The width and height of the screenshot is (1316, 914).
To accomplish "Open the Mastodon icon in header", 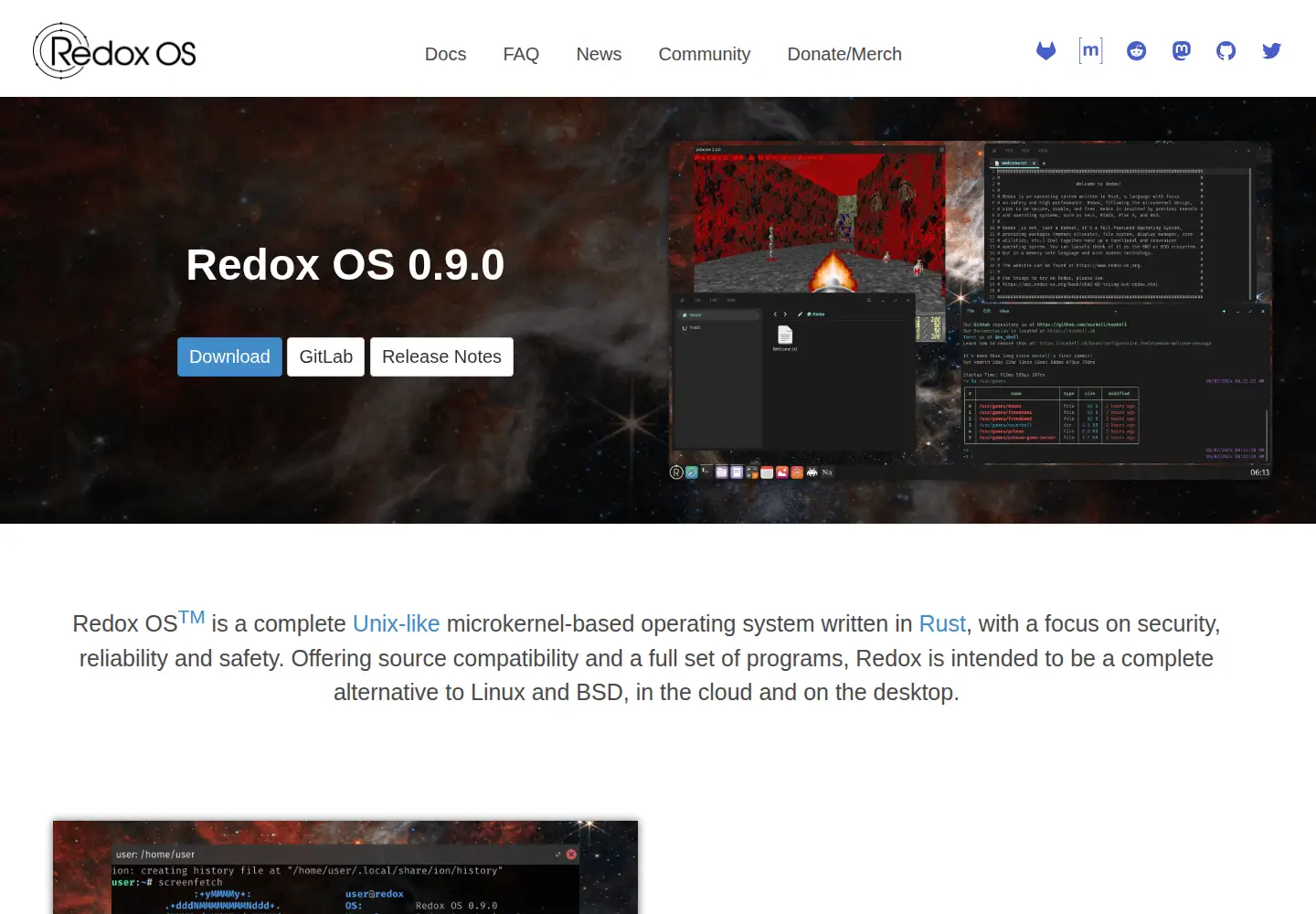I will [1182, 51].
